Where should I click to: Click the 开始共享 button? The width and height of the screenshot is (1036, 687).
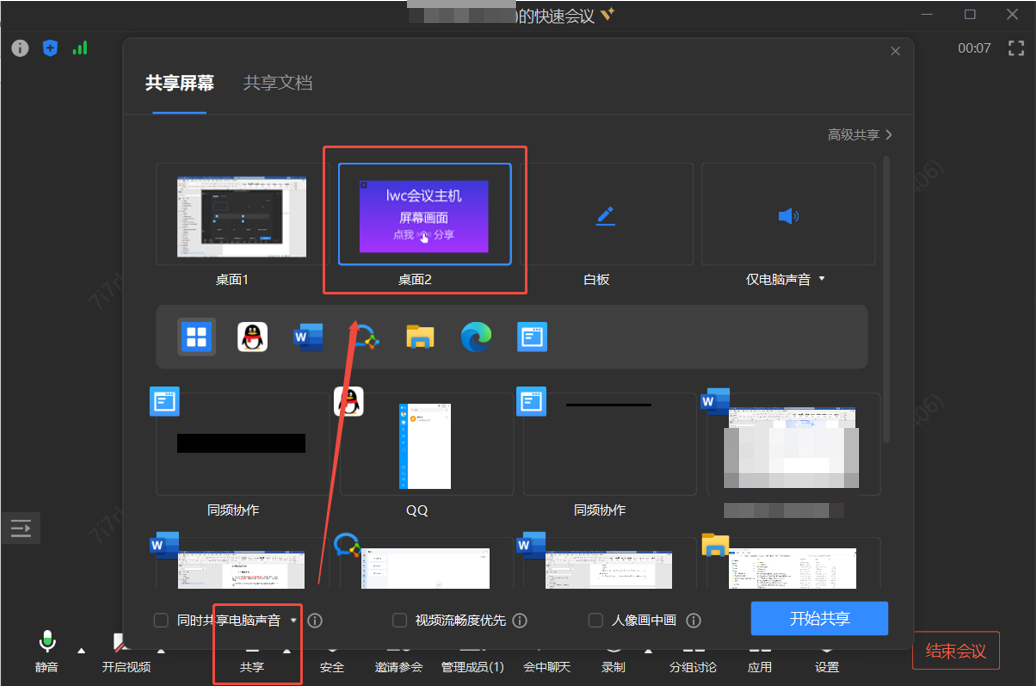click(x=819, y=619)
